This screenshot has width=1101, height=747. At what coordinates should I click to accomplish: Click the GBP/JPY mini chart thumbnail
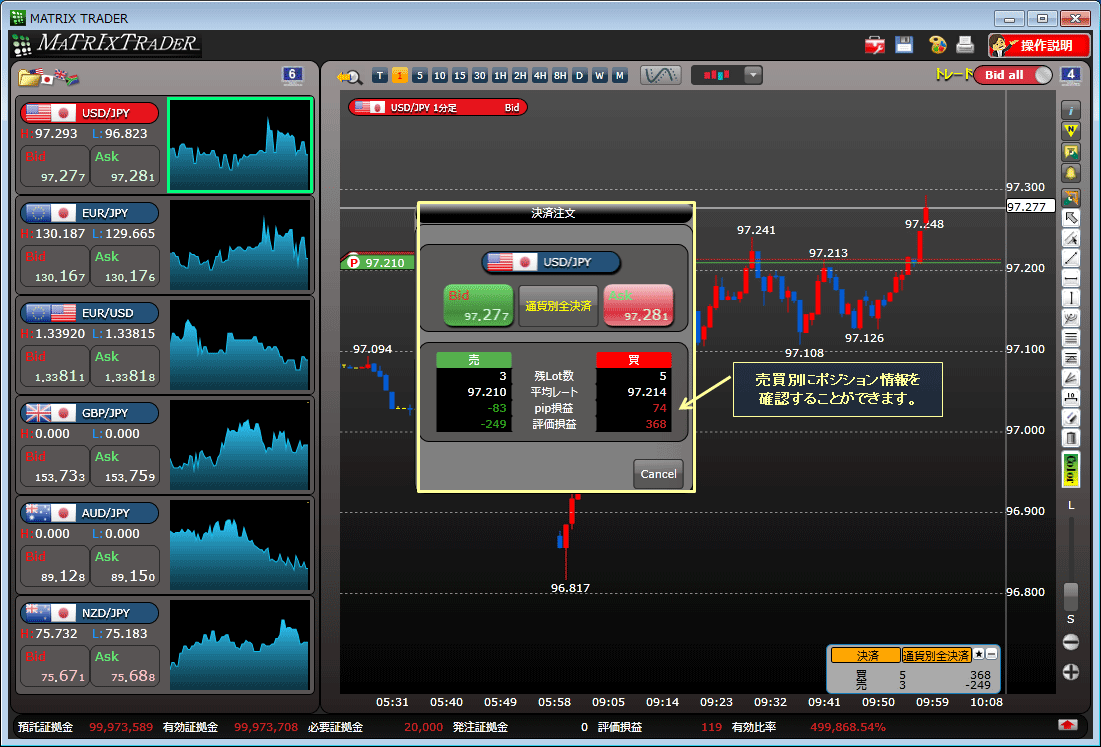(239, 445)
